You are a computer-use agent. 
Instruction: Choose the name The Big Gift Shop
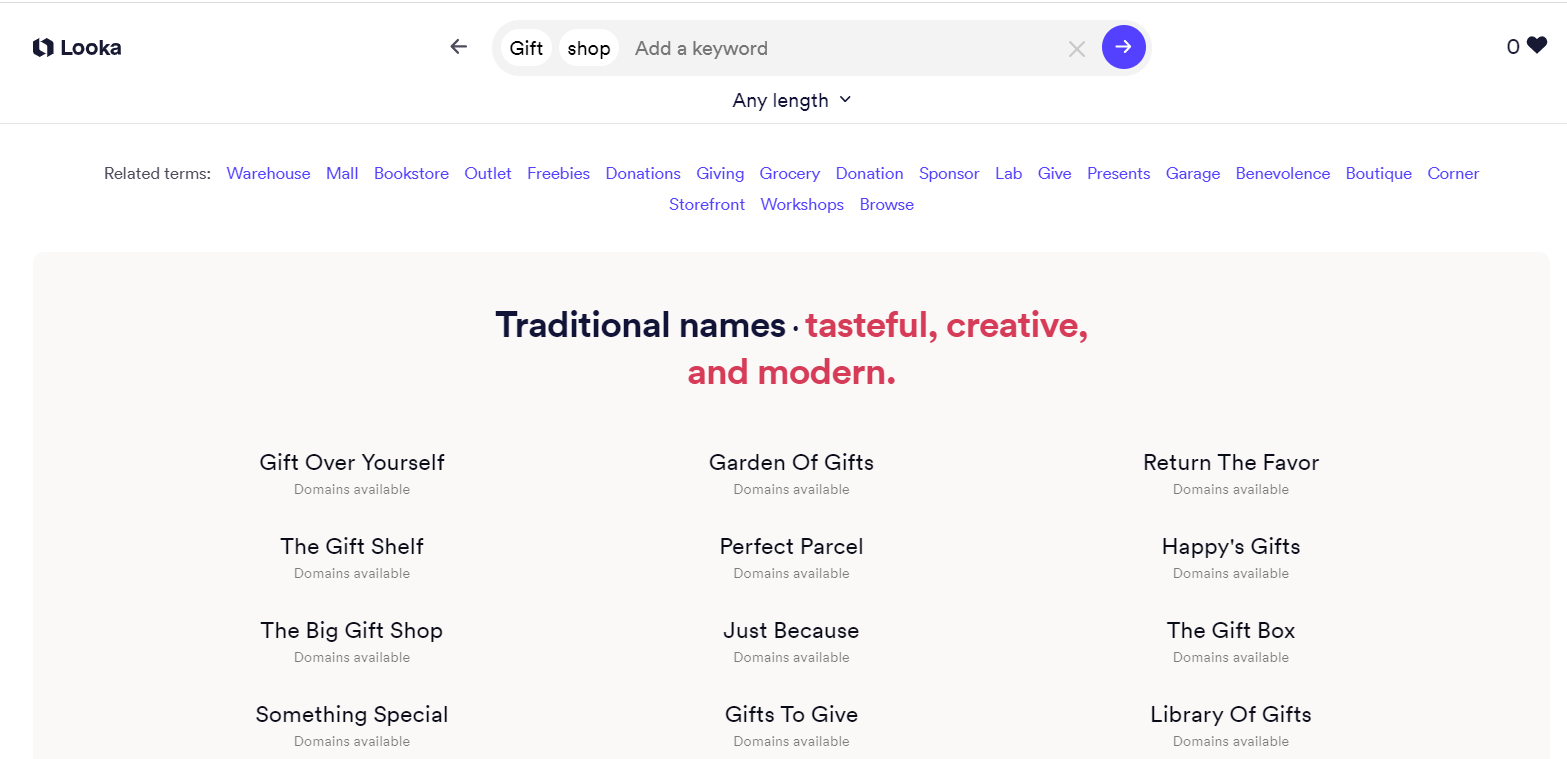pos(352,630)
